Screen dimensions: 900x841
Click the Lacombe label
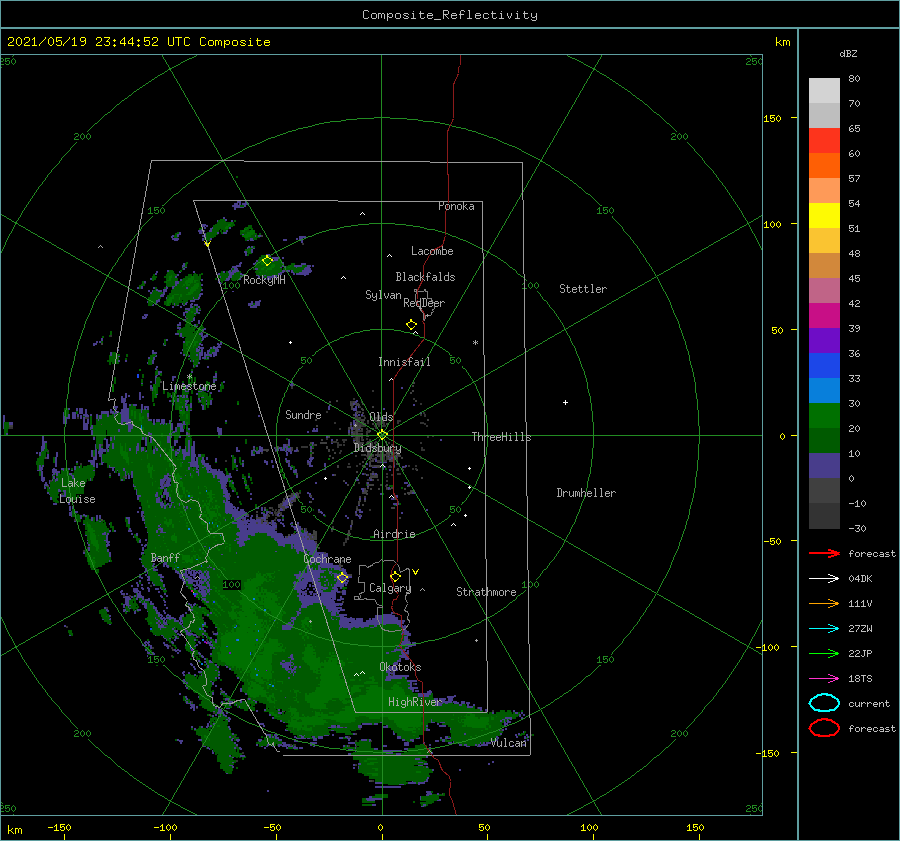(x=432, y=251)
